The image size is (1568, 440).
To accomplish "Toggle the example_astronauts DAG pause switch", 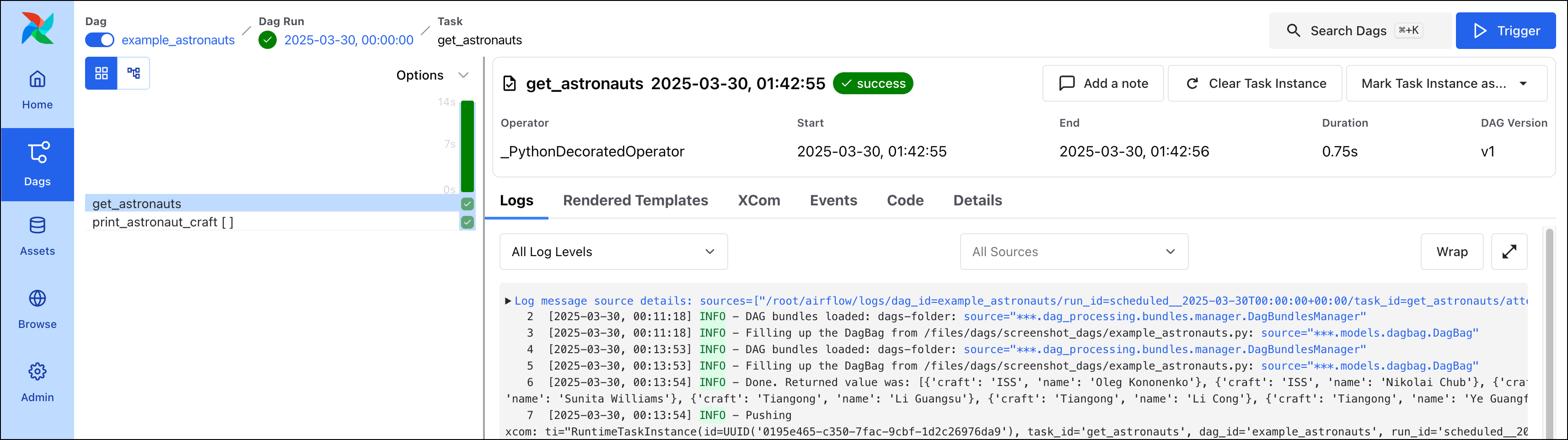I will [x=99, y=39].
